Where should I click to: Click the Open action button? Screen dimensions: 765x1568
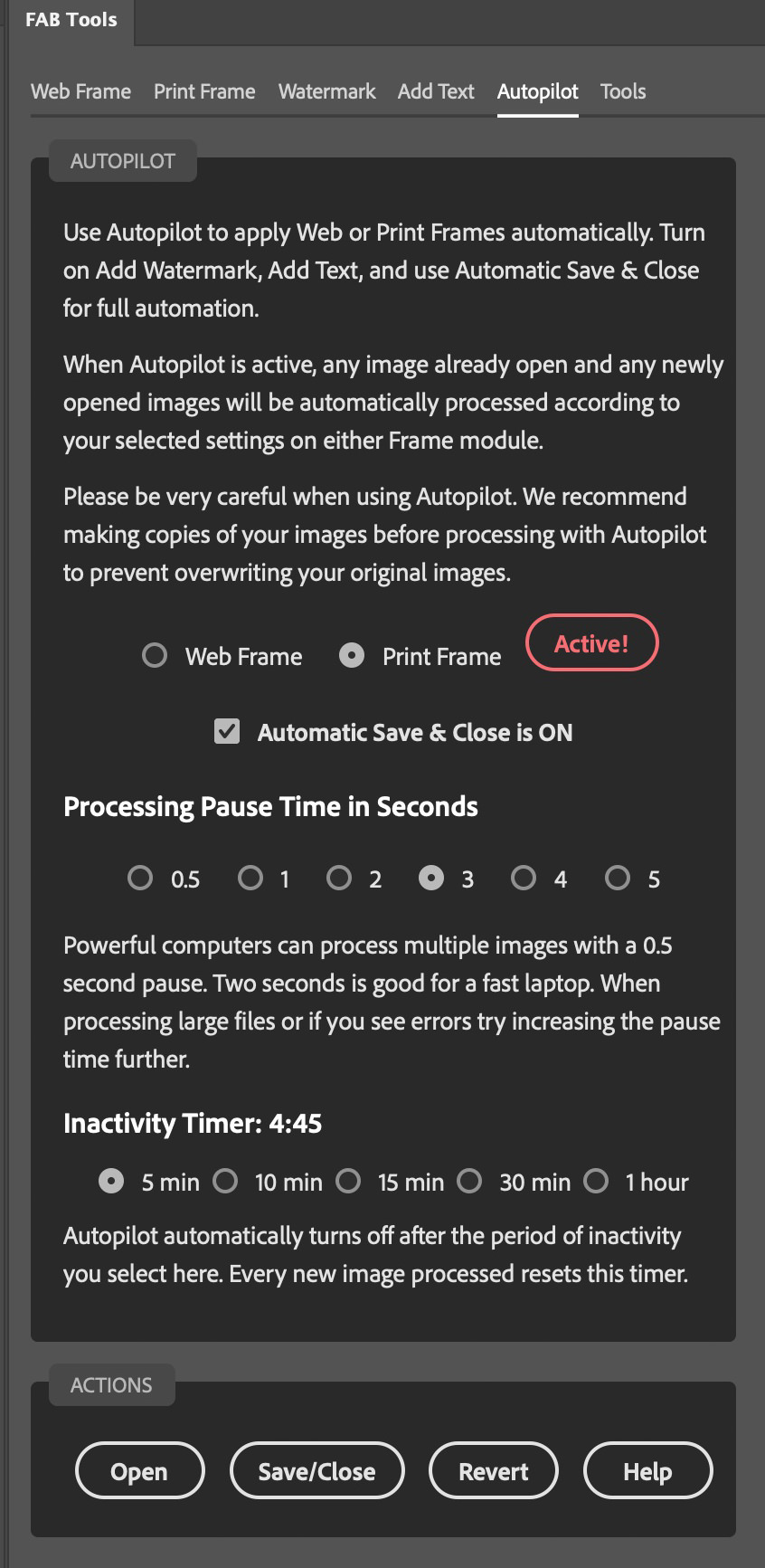(x=139, y=1471)
